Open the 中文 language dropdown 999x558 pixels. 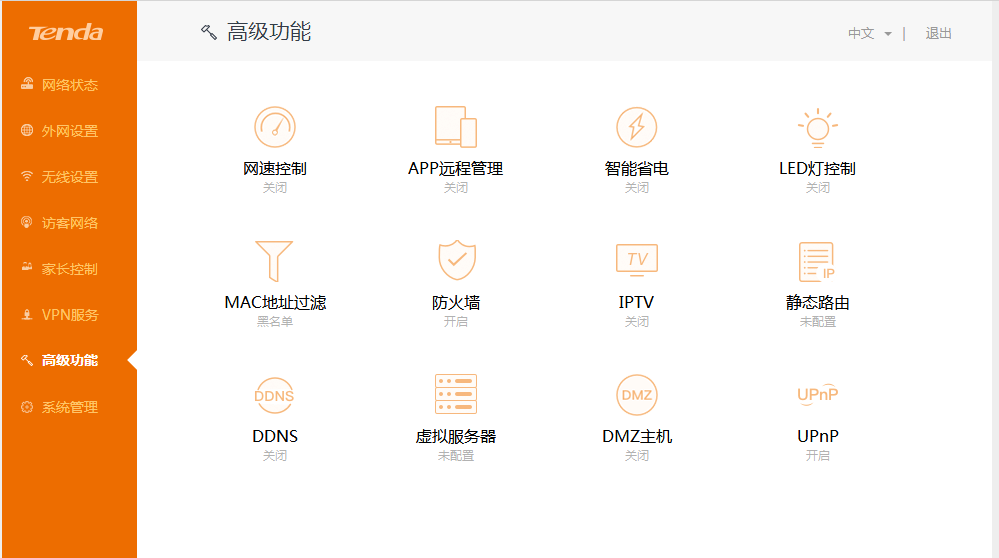coord(870,33)
